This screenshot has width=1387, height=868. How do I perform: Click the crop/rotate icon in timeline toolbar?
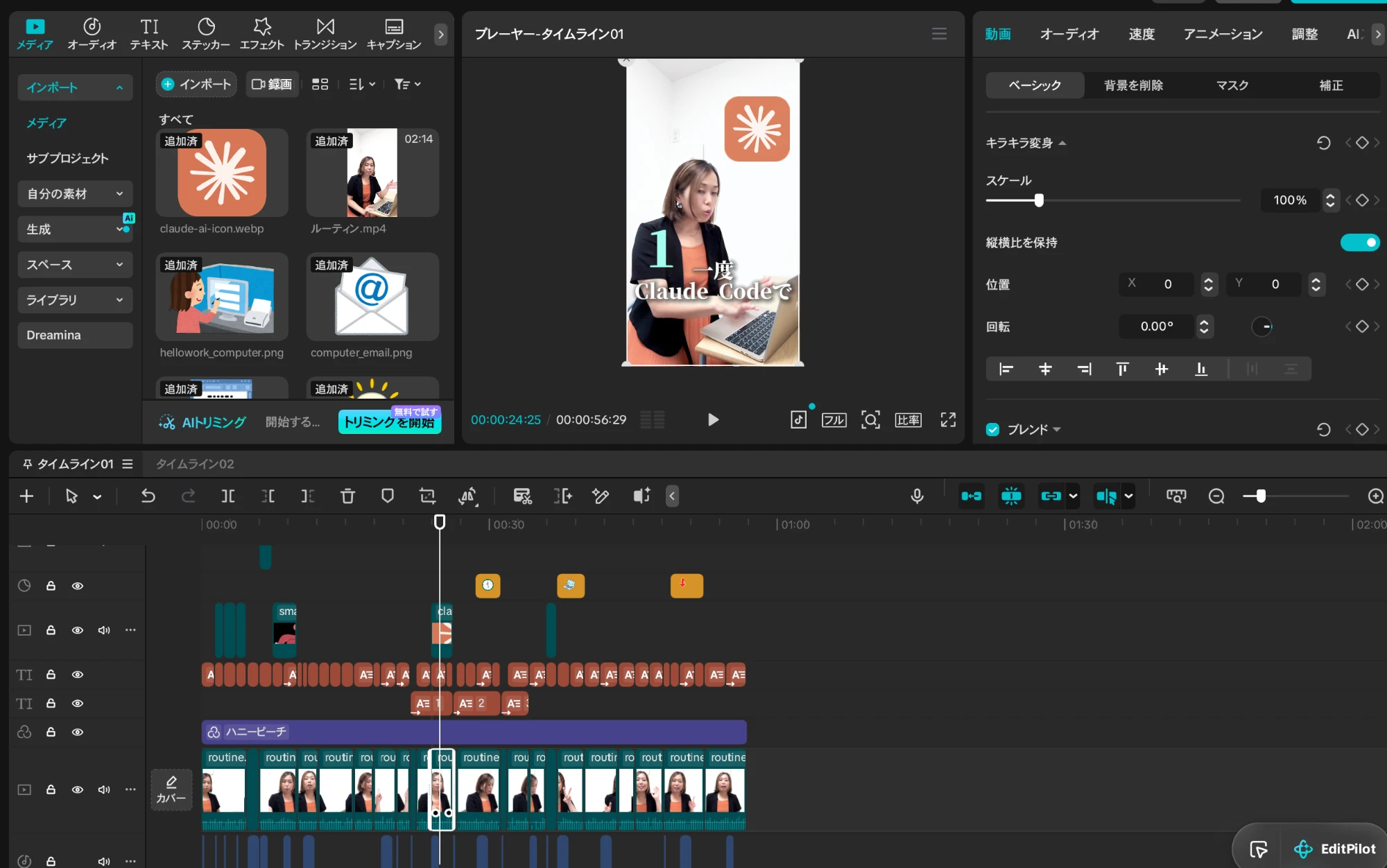(427, 496)
